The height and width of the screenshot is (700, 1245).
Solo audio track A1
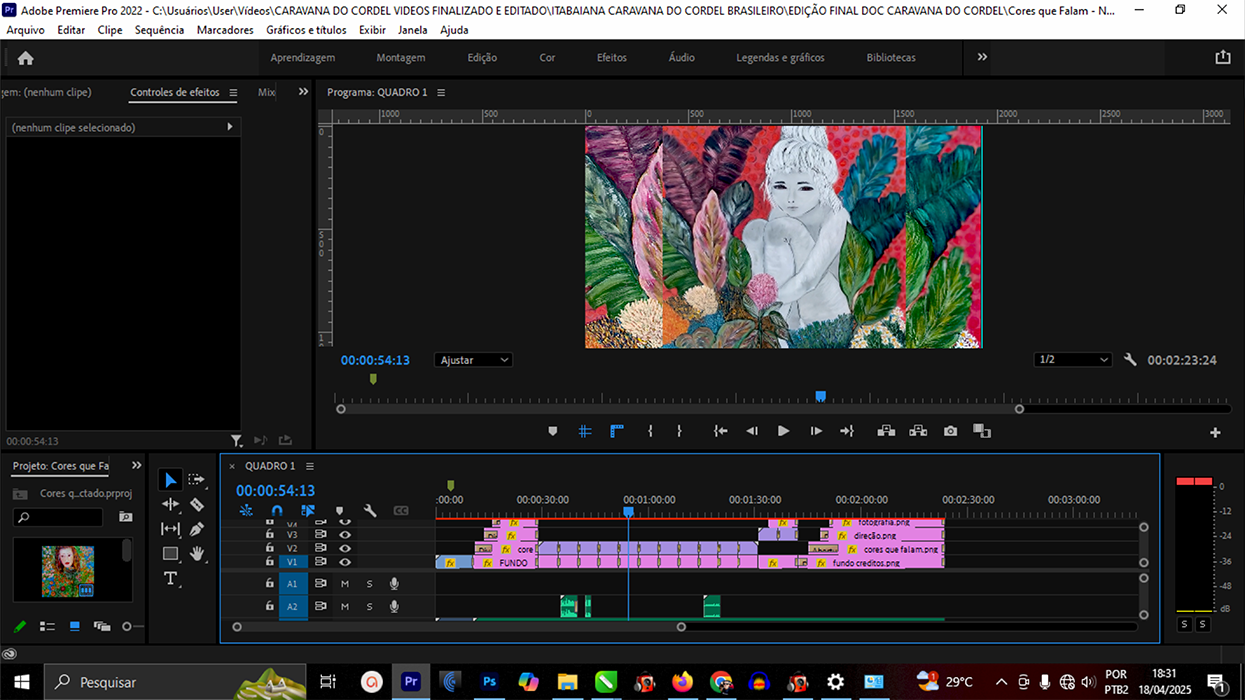point(369,584)
